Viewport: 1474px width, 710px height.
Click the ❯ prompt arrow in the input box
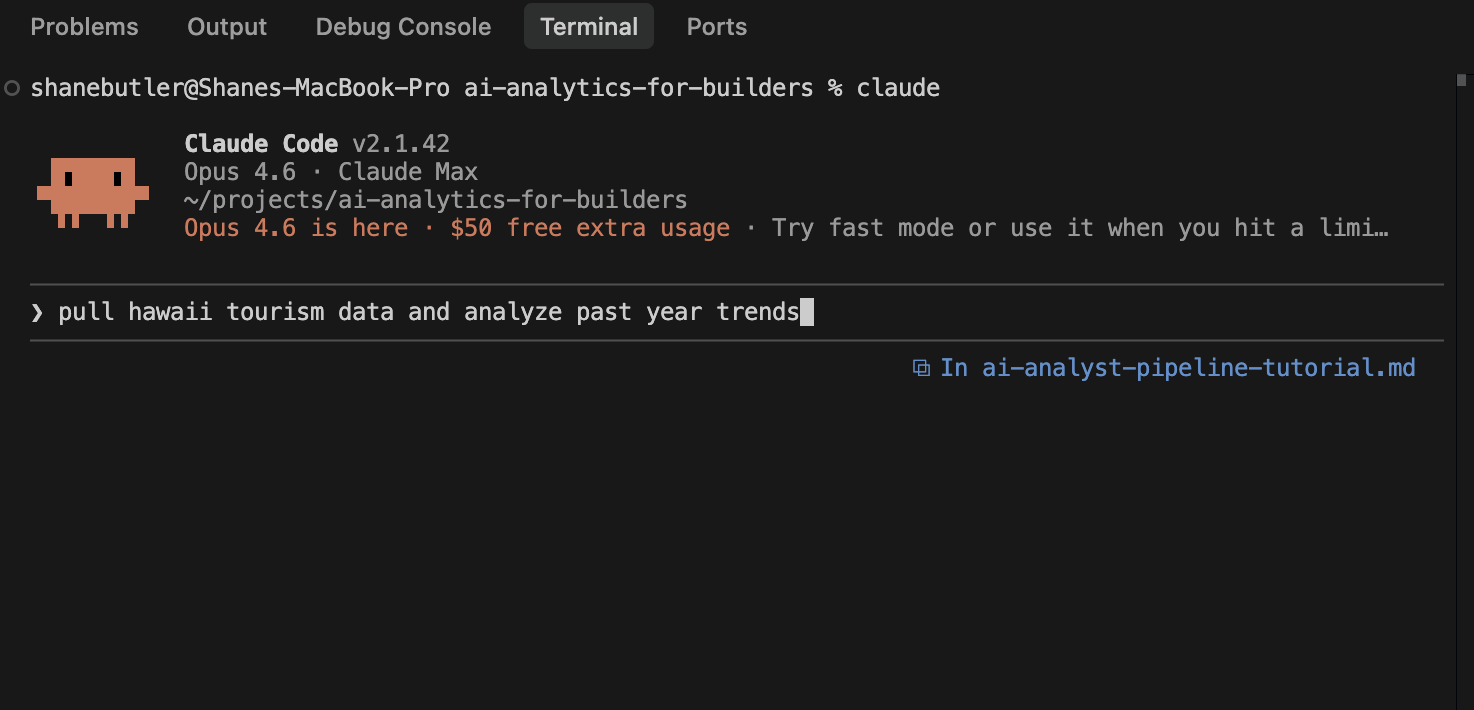[x=36, y=311]
